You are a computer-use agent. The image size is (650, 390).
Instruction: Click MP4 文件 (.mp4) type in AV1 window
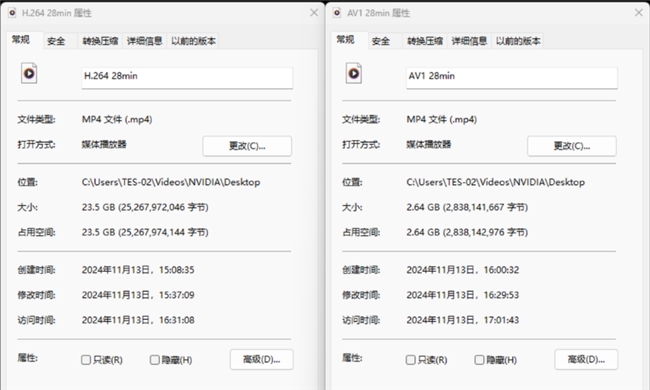tap(441, 119)
